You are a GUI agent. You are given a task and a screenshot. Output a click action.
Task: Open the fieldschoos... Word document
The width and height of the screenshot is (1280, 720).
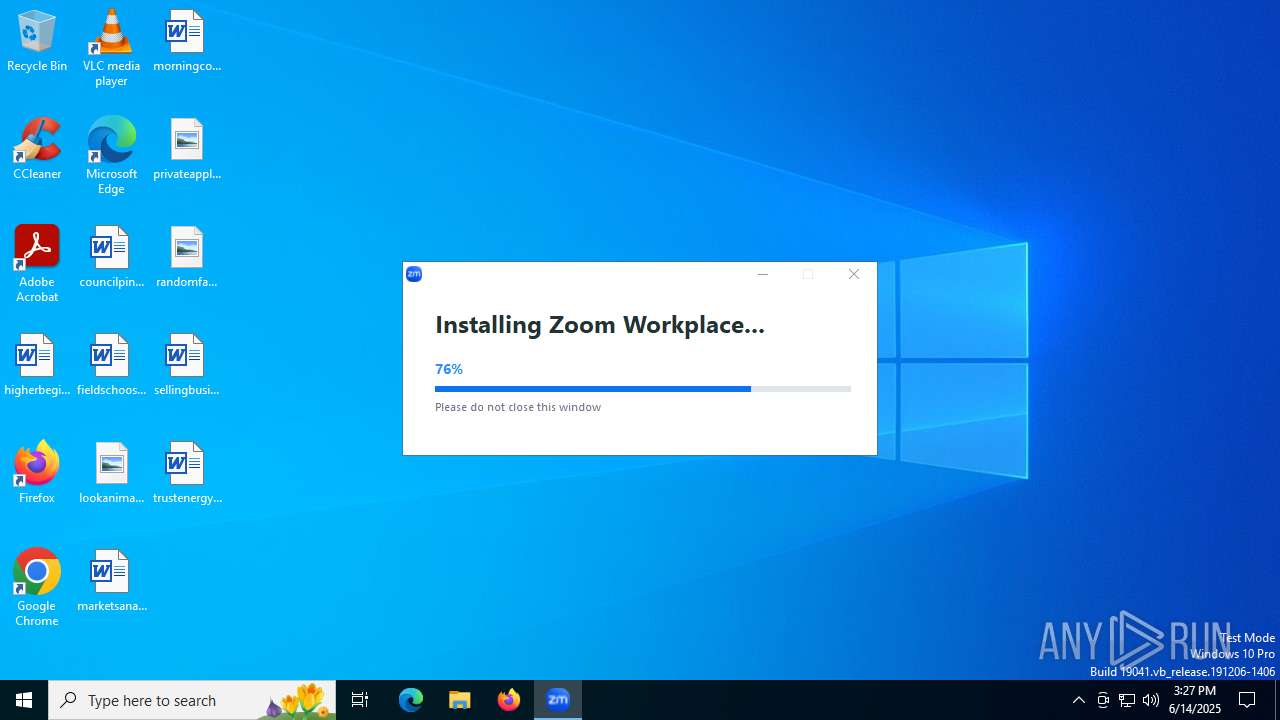[x=111, y=365]
